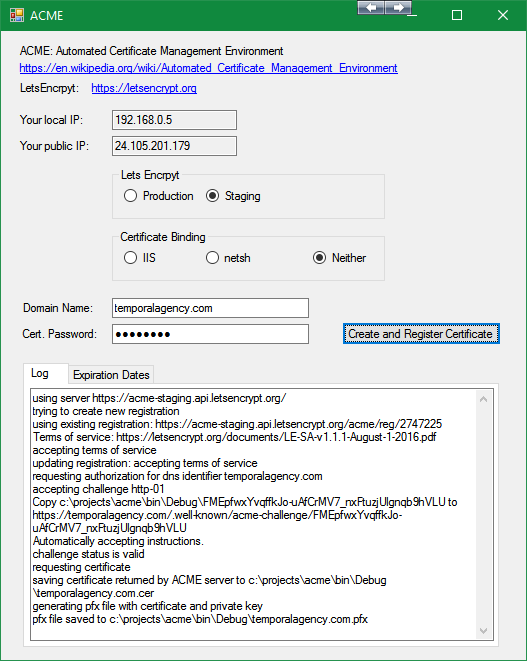Click the 'Lets Encrpyt' group box label

coord(150,175)
